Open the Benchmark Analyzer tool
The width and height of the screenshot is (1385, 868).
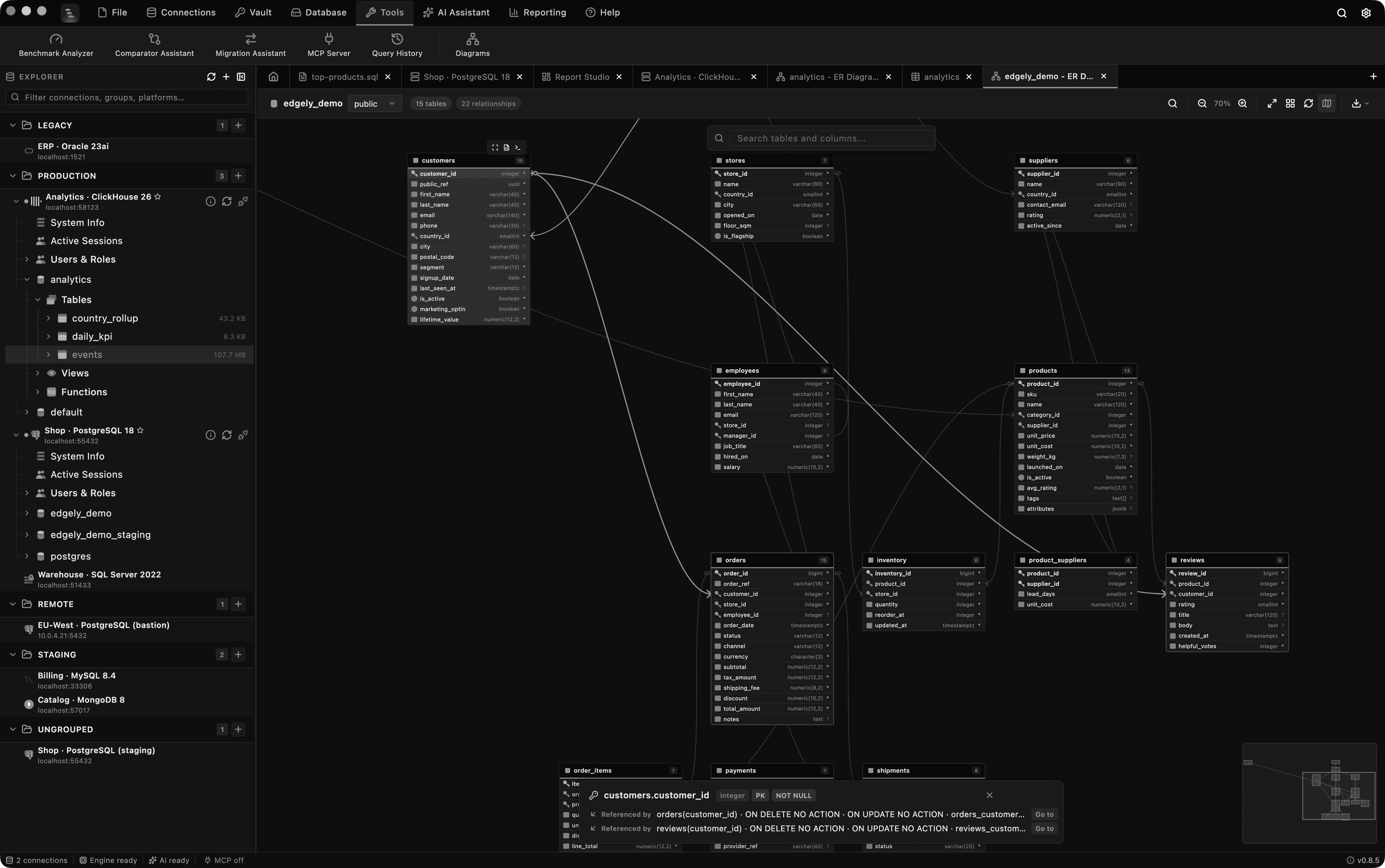(56, 45)
